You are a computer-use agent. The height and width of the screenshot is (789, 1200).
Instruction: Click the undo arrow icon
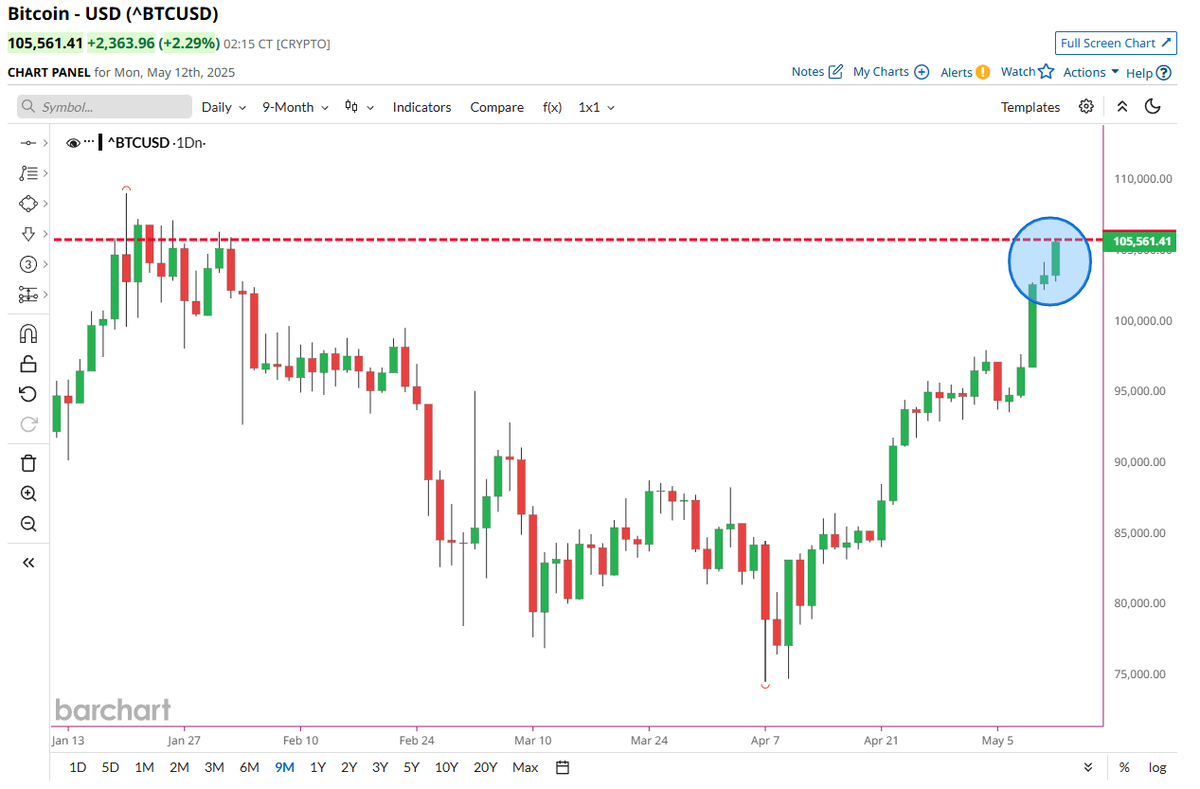pyautogui.click(x=28, y=393)
